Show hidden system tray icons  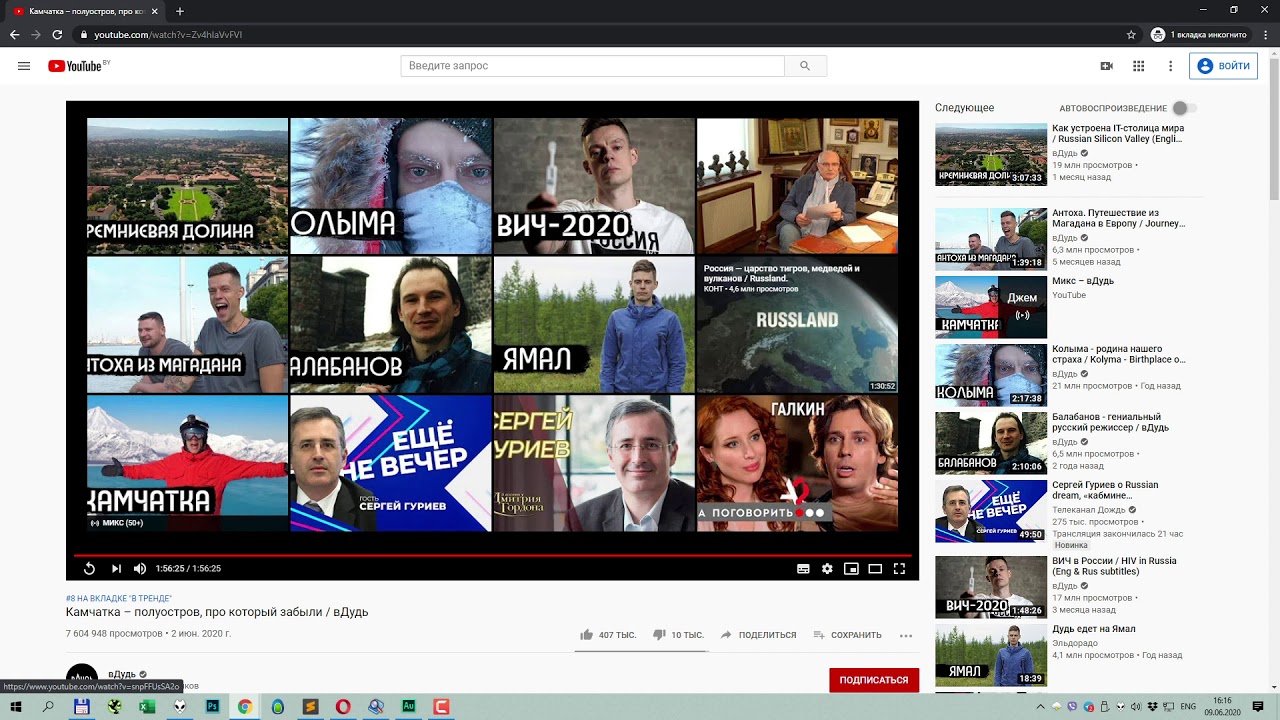coord(1041,706)
